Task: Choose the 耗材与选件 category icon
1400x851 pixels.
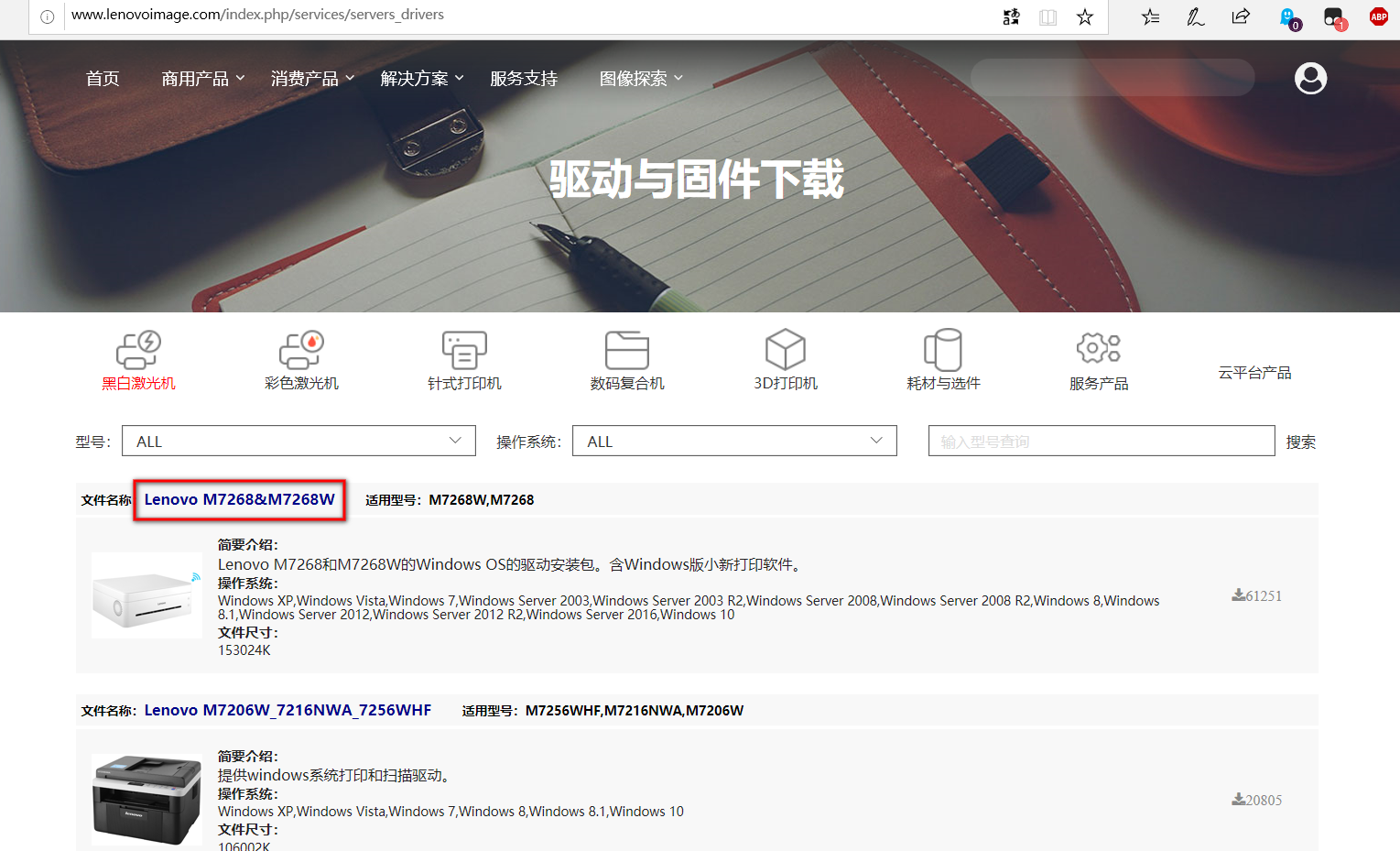Action: point(943,350)
